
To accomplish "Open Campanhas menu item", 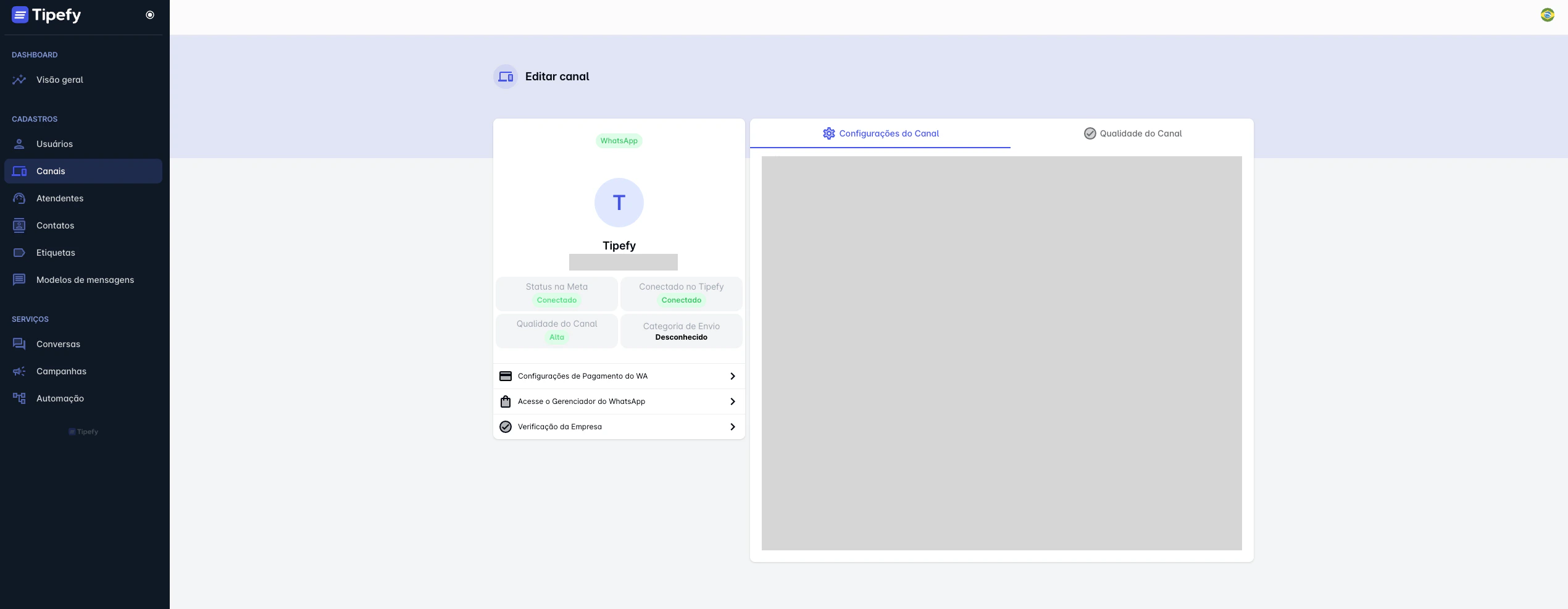I will (83, 371).
